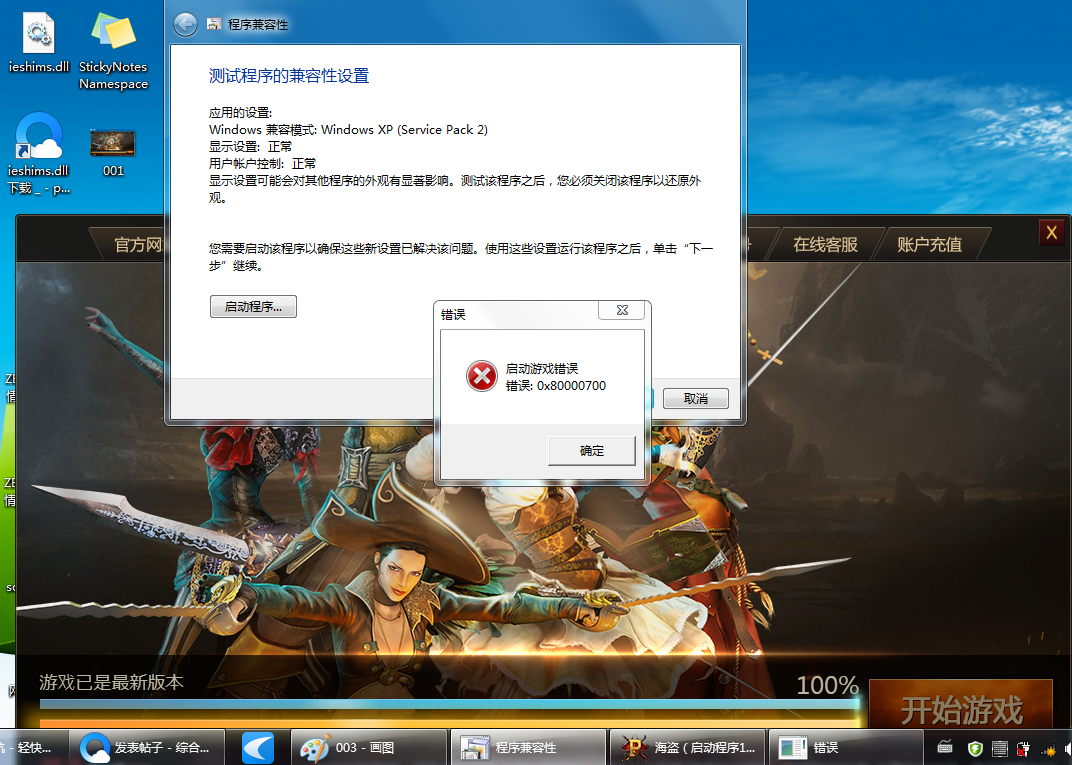Close the game launcher with X button
Screen dimensions: 1072x765
coord(1051,232)
